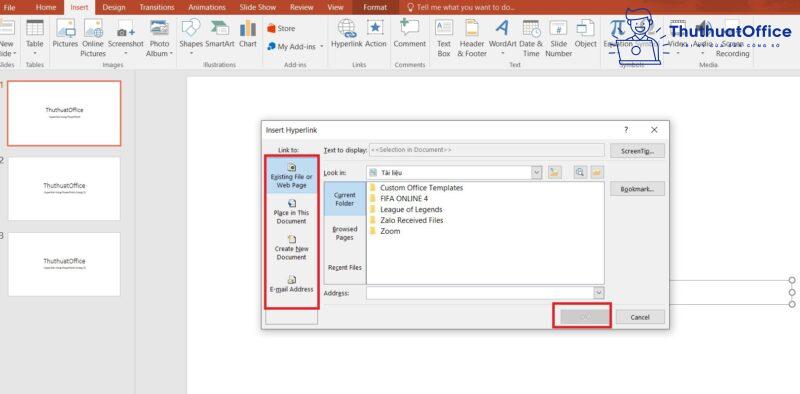Open the View tab

335,7
